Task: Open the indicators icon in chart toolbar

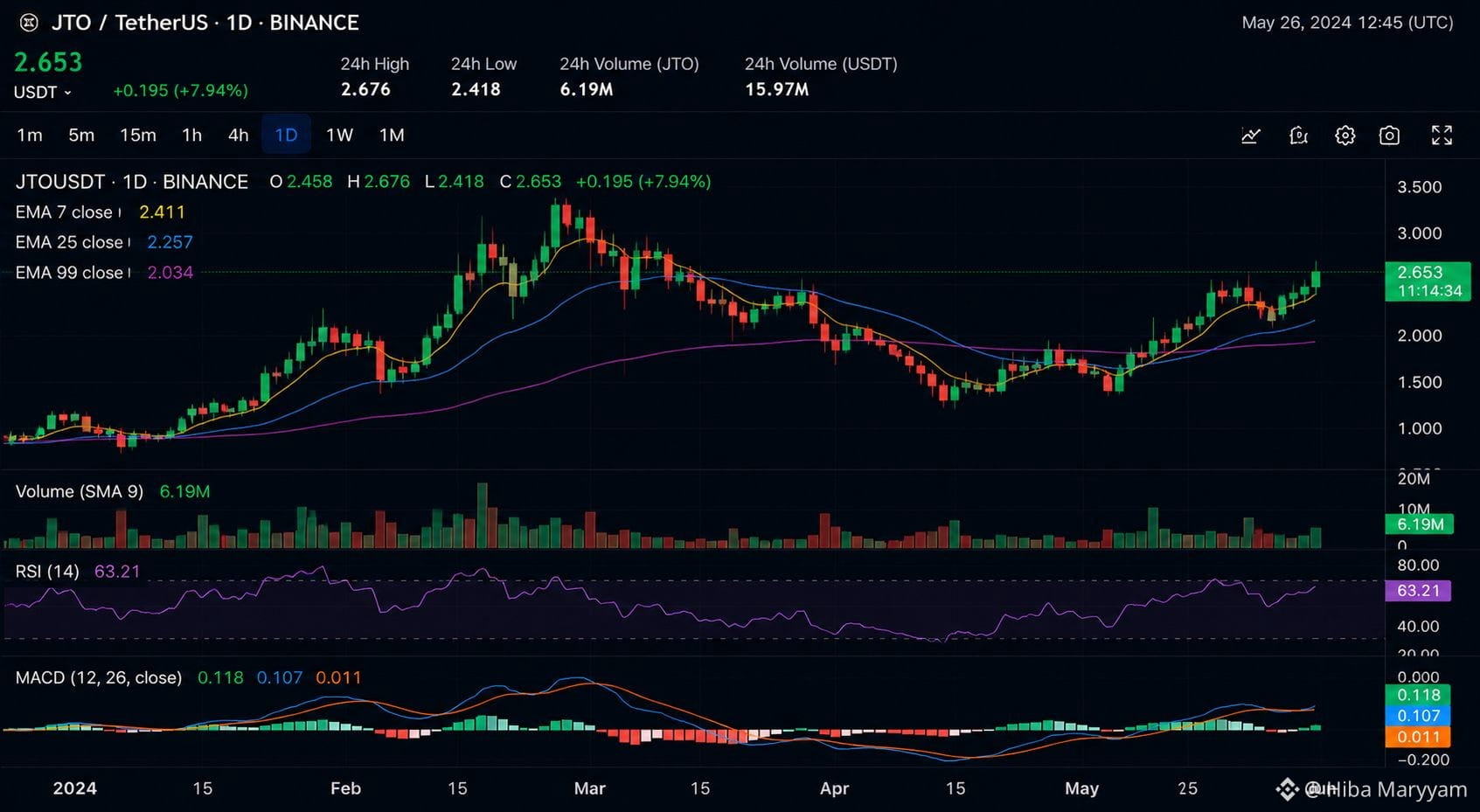Action: tap(1298, 135)
